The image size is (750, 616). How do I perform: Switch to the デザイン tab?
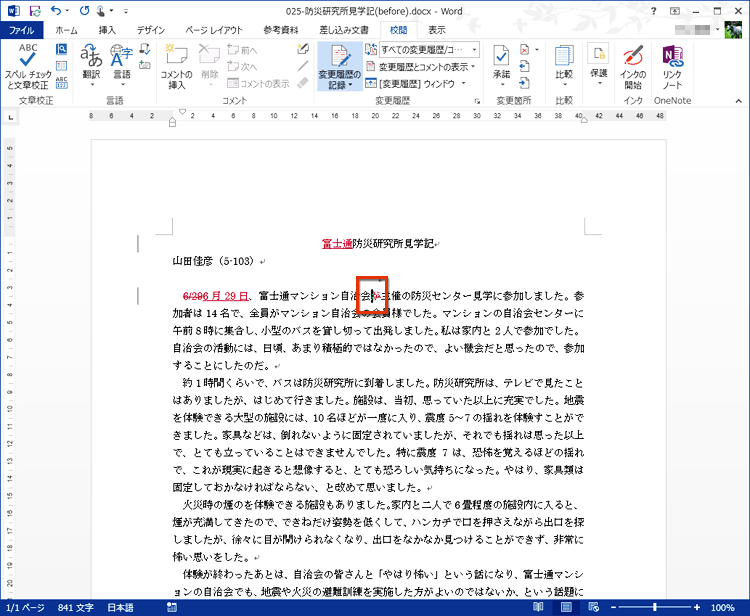[151, 30]
